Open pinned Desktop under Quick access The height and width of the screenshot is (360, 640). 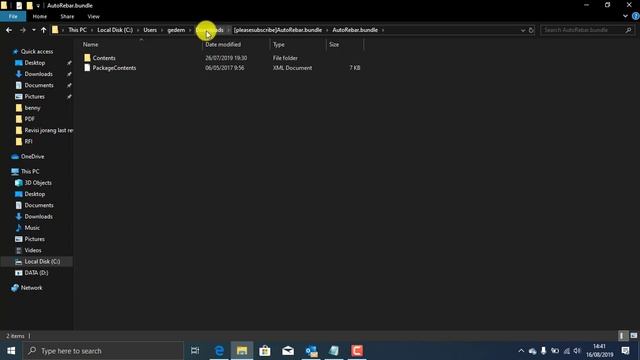pos(35,63)
